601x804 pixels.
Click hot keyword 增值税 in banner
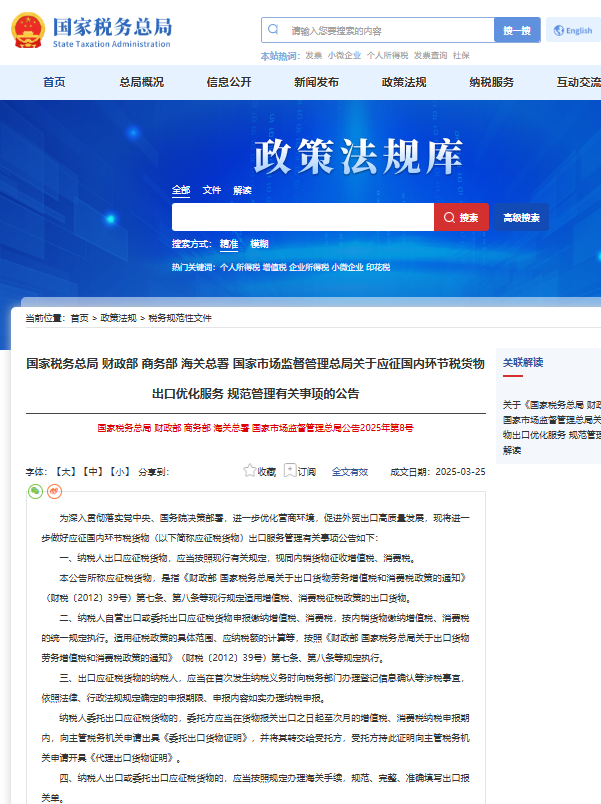tap(274, 267)
